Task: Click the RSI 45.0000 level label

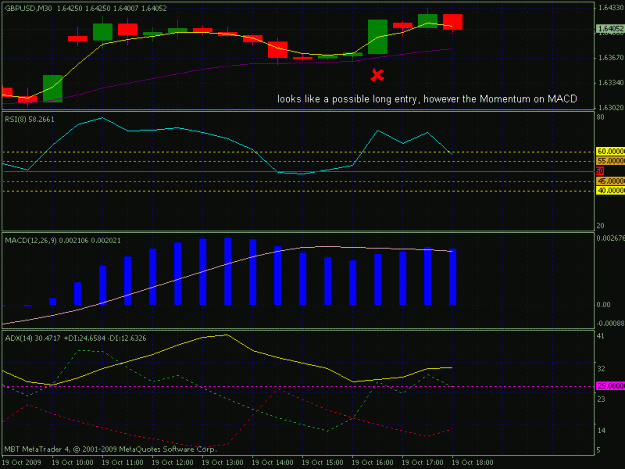Action: [x=610, y=181]
